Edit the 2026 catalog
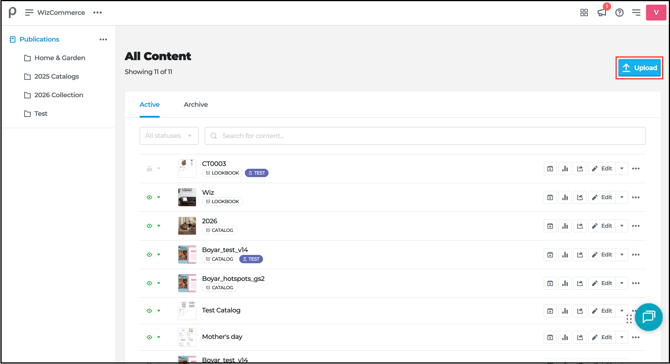 tap(602, 226)
